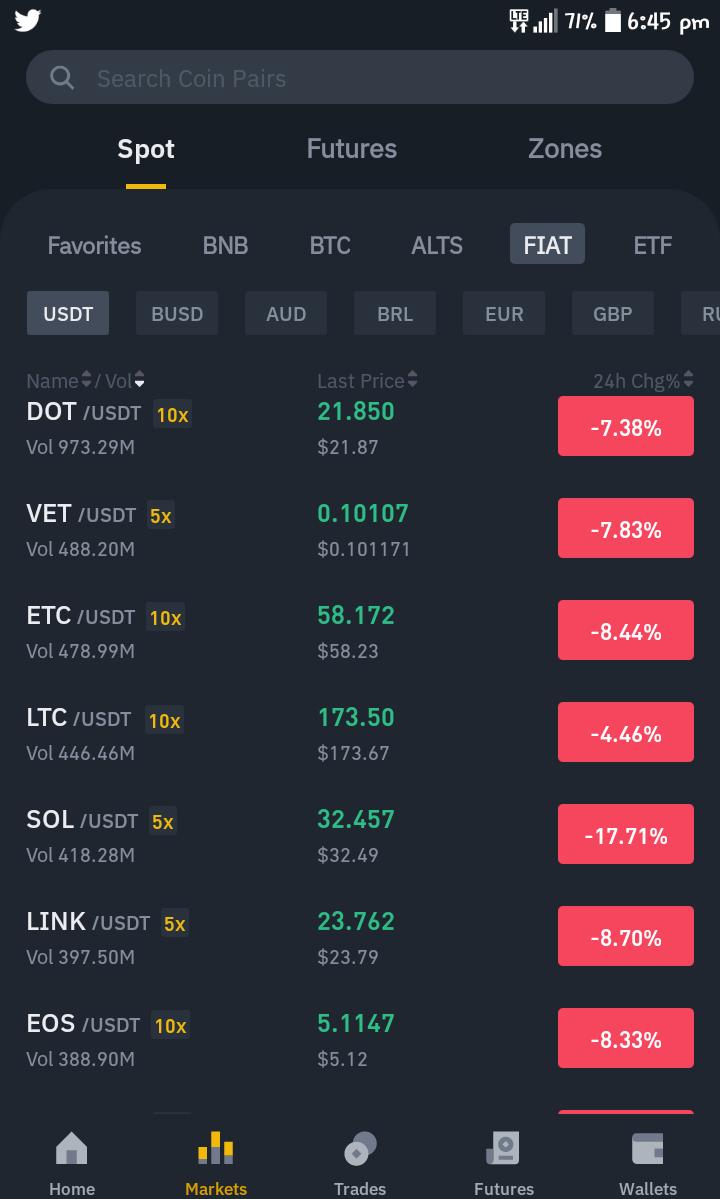Sort list by Last Price arrows
The height and width of the screenshot is (1199, 720).
click(x=413, y=379)
